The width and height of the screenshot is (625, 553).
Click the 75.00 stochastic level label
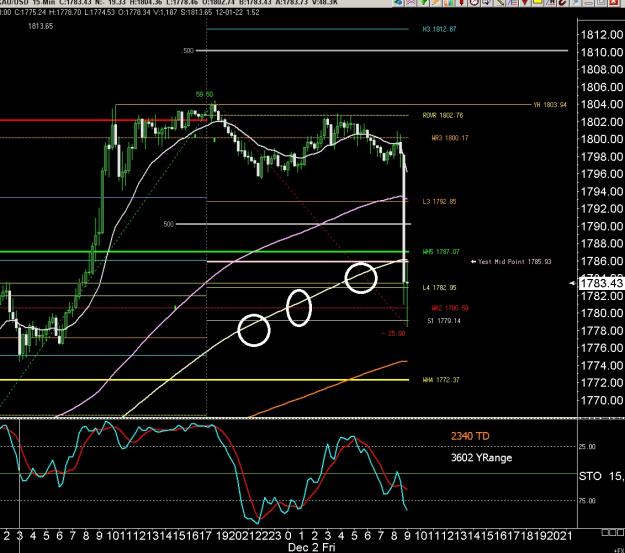[x=587, y=501]
